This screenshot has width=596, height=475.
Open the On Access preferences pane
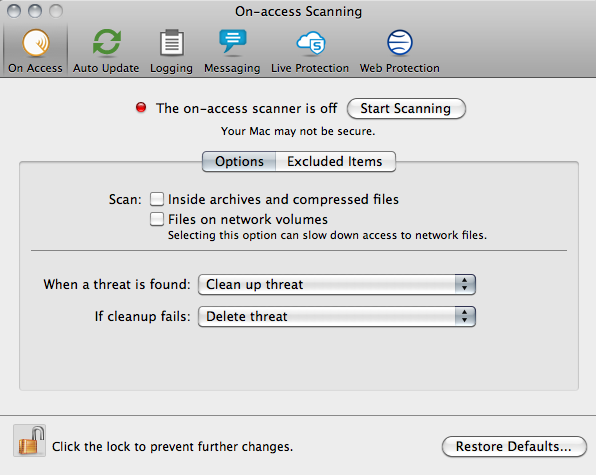click(x=35, y=51)
